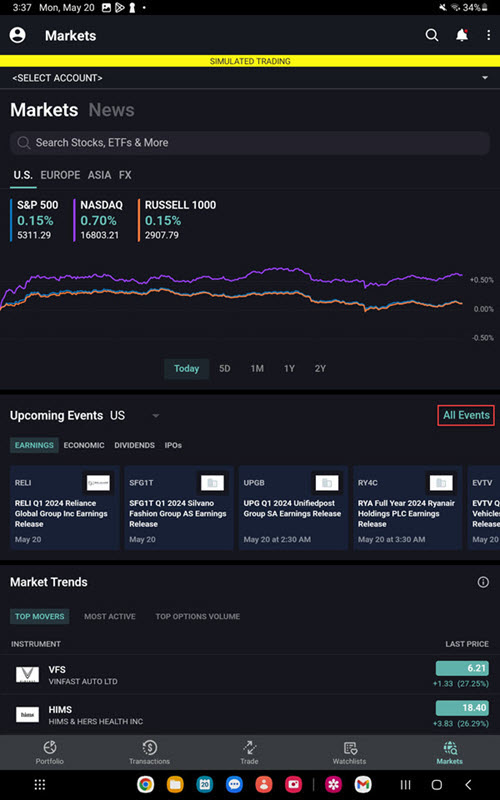Choose the 1M chart range

tap(257, 368)
